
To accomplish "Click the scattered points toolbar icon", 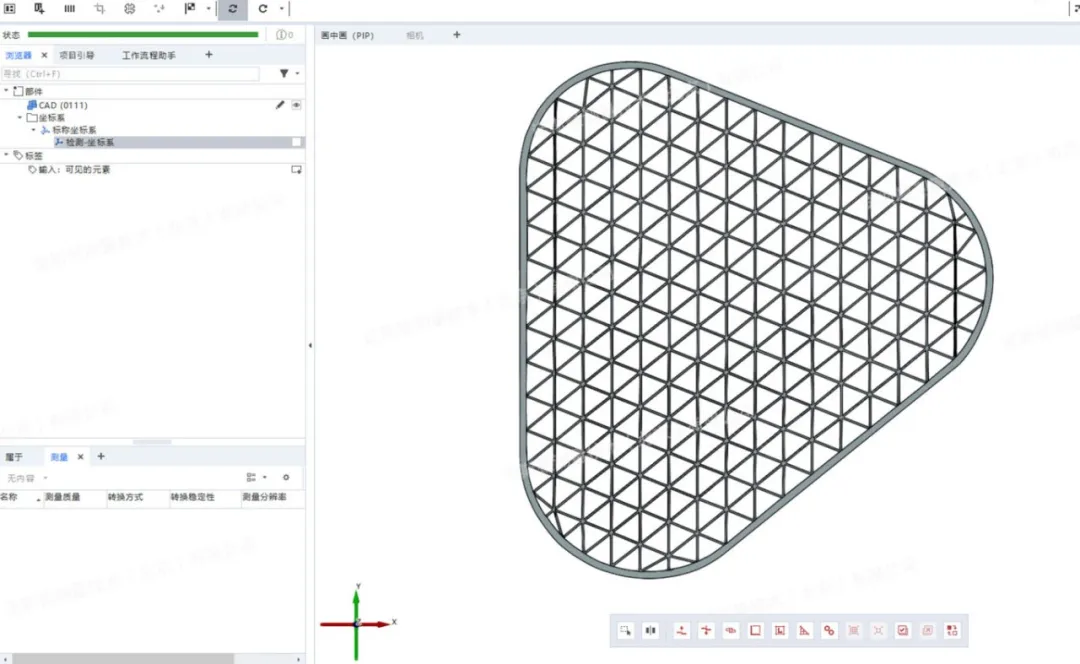I will (160, 8).
